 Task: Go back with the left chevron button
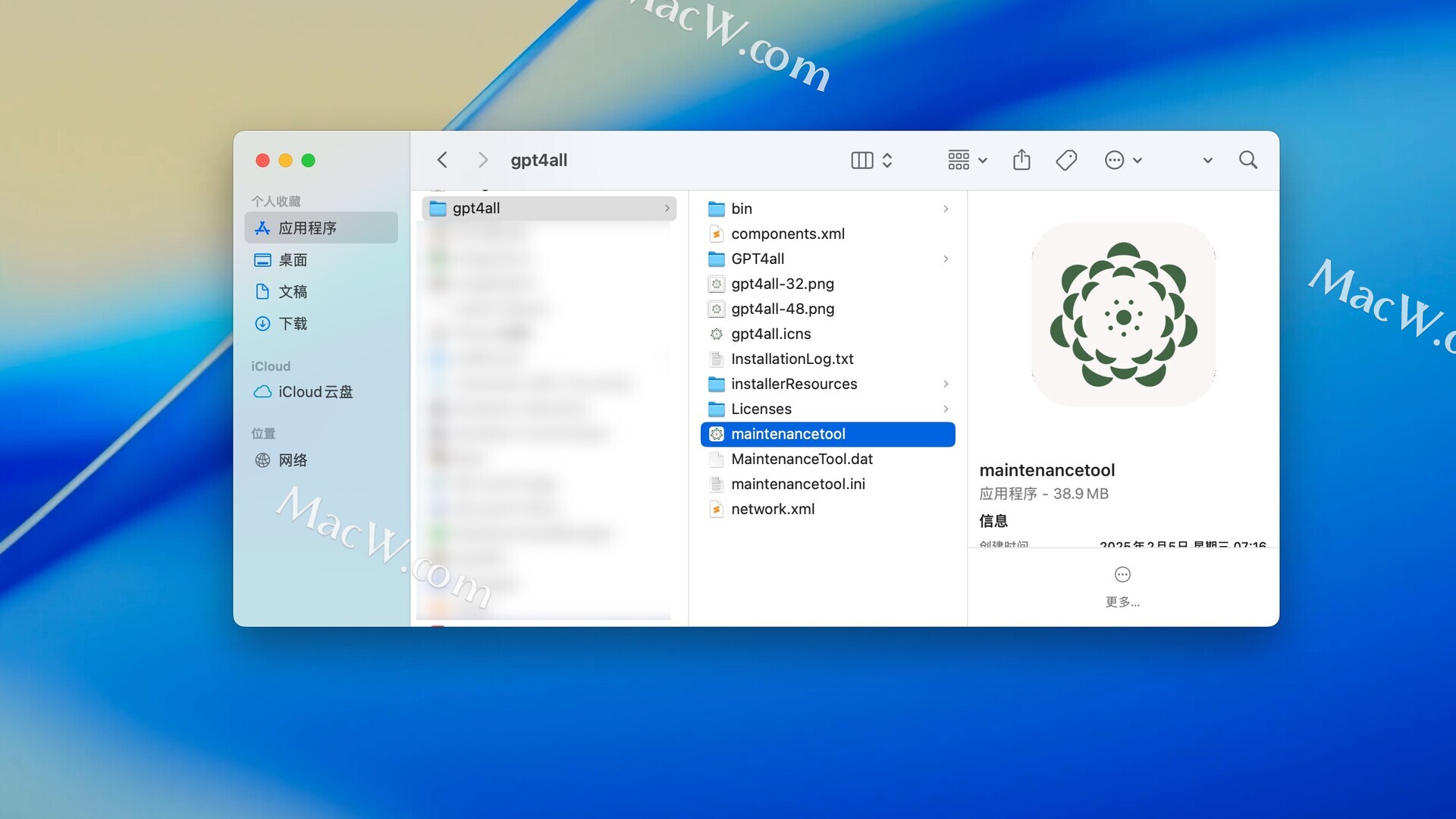(442, 160)
